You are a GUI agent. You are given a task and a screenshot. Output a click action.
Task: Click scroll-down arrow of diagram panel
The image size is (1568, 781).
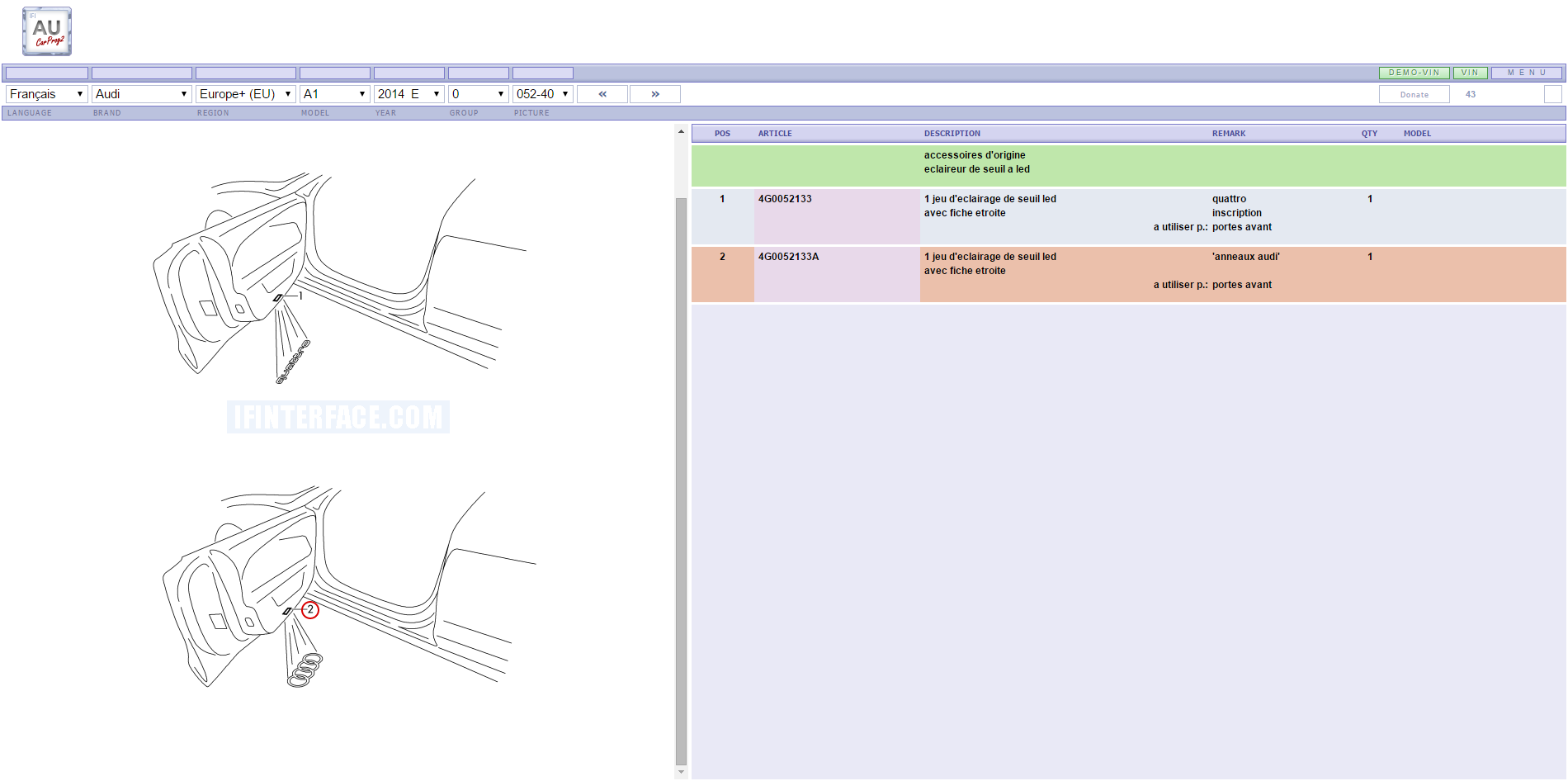681,772
